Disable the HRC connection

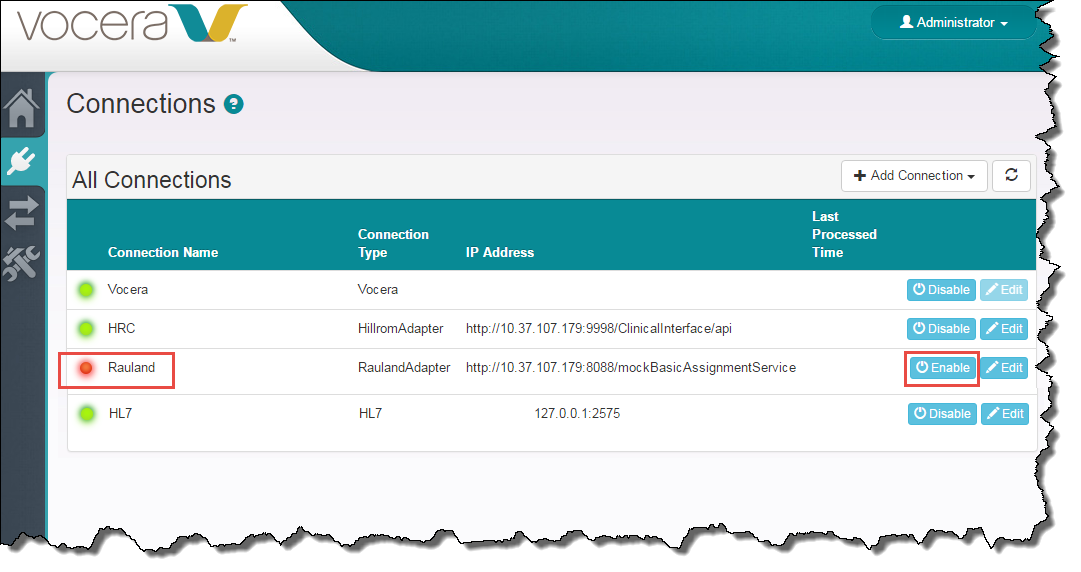click(941, 329)
